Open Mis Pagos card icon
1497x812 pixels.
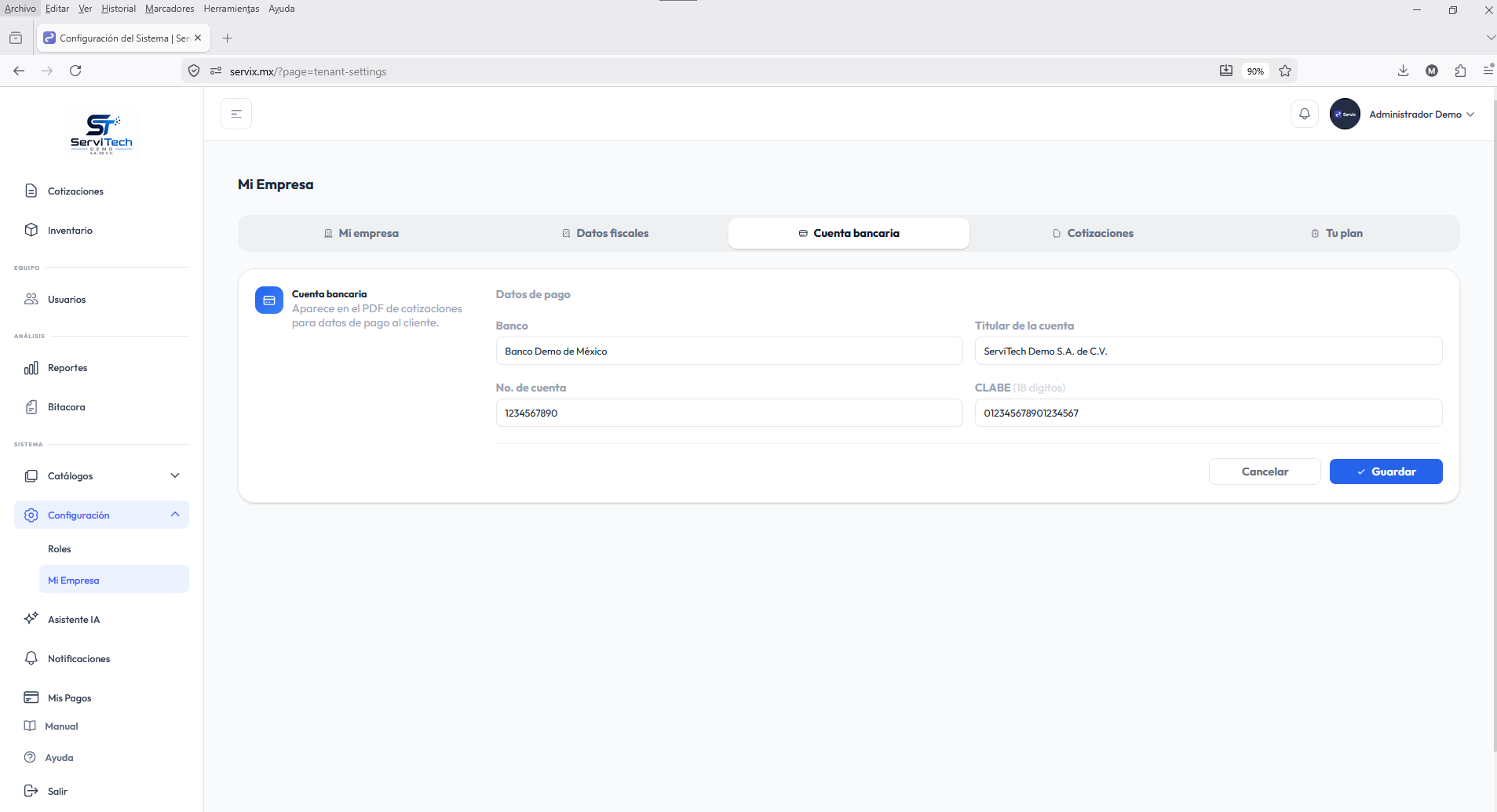click(31, 697)
